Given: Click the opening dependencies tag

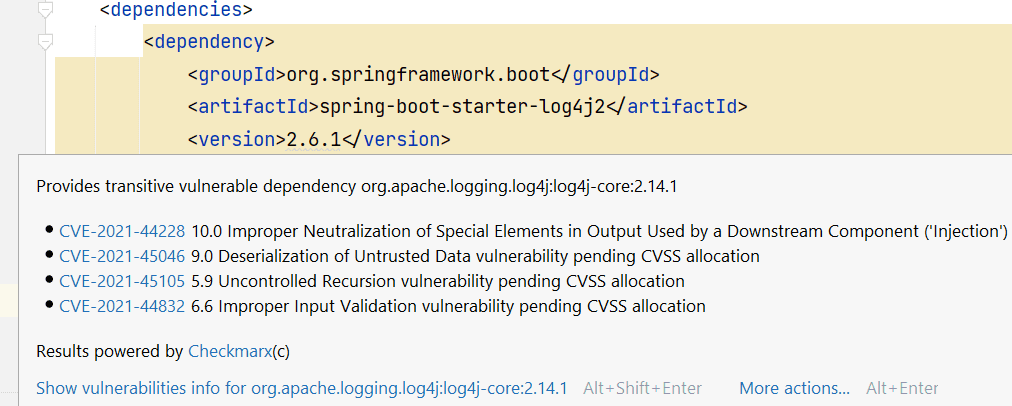Looking at the screenshot, I should tap(176, 11).
